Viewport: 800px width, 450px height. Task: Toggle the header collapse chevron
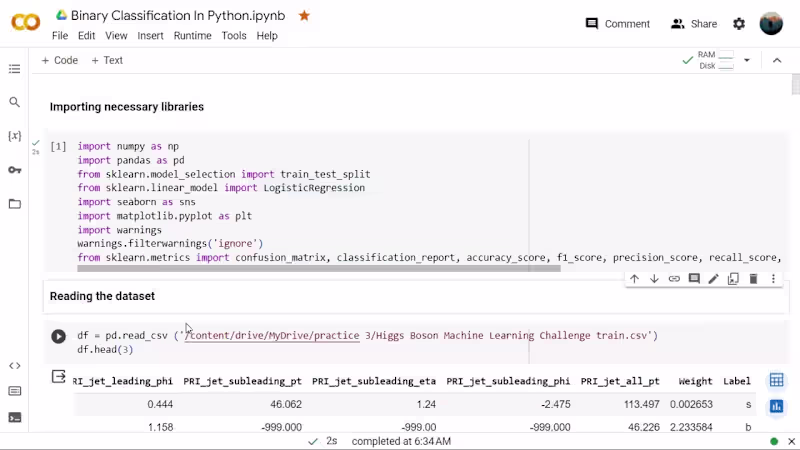(x=778, y=60)
